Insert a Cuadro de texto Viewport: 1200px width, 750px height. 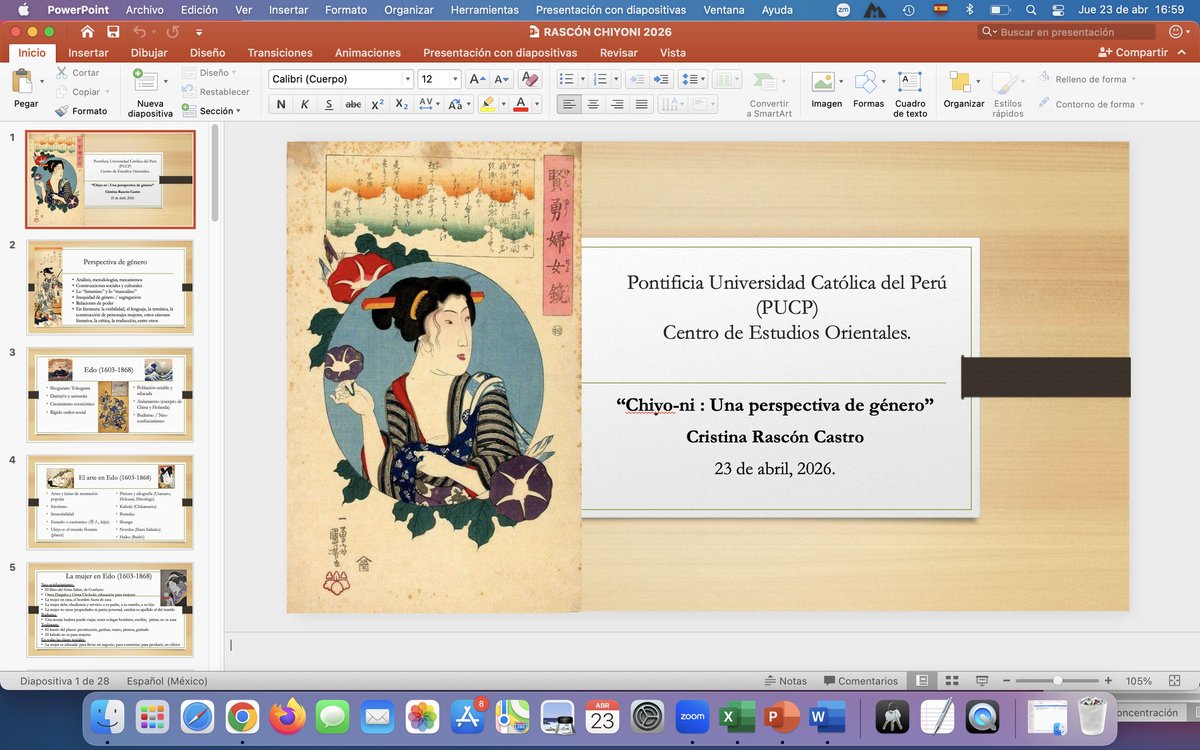(x=910, y=95)
